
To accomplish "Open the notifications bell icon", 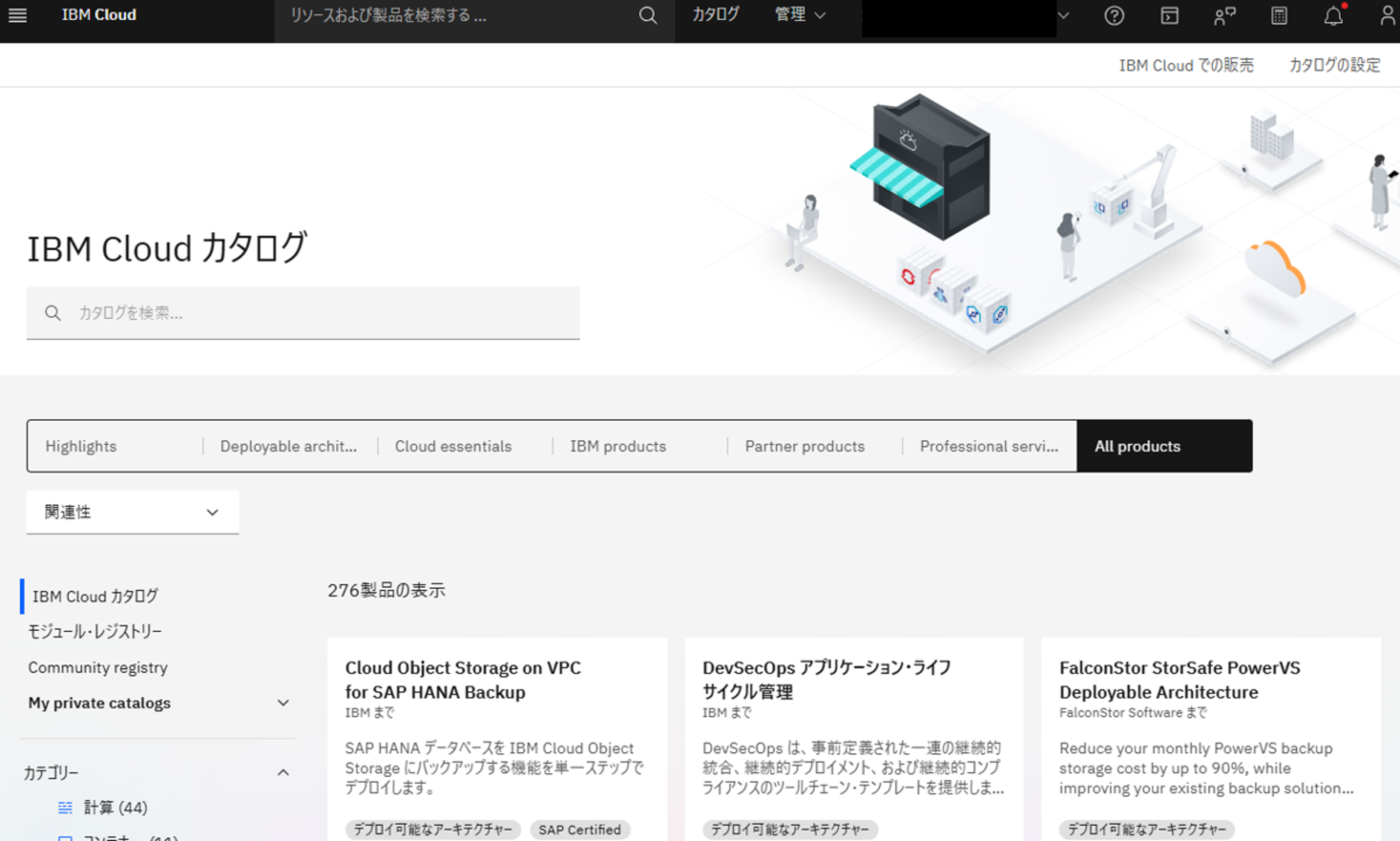I will 1333,15.
